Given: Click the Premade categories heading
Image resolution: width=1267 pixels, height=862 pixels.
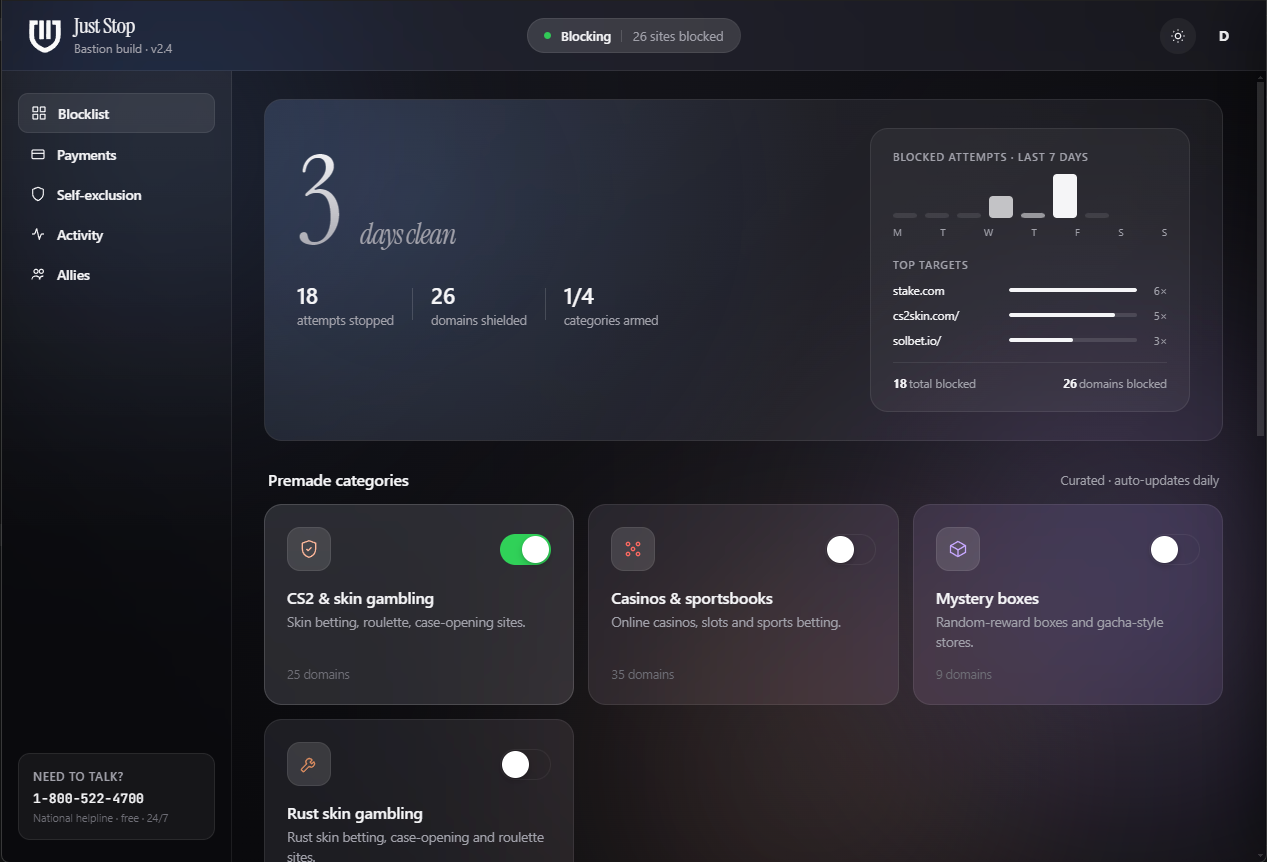Looking at the screenshot, I should point(338,480).
